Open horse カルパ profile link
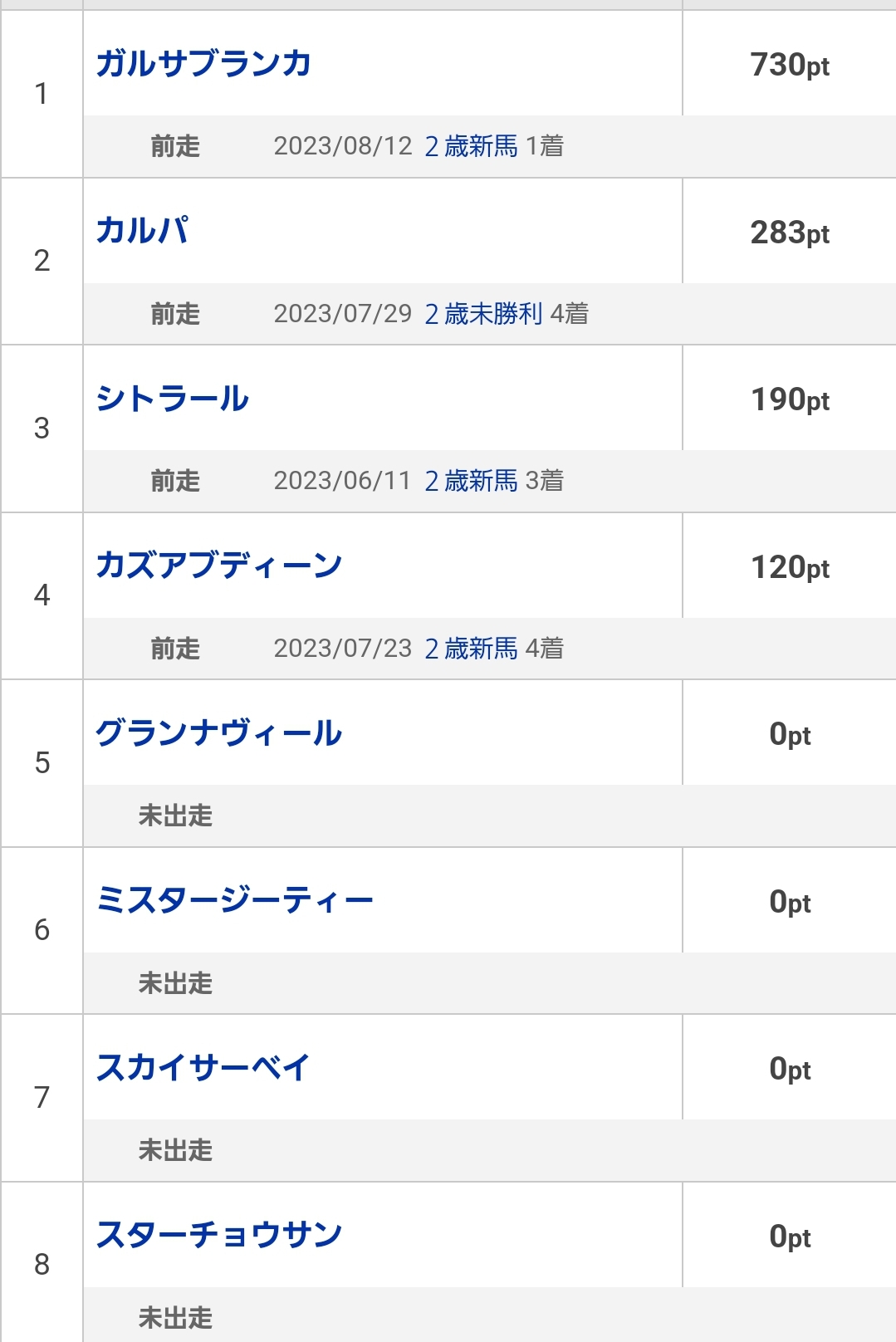 click(x=142, y=231)
